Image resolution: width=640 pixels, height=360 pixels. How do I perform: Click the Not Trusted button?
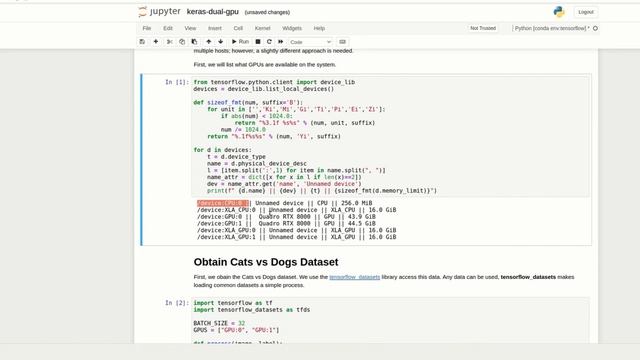click(x=483, y=28)
